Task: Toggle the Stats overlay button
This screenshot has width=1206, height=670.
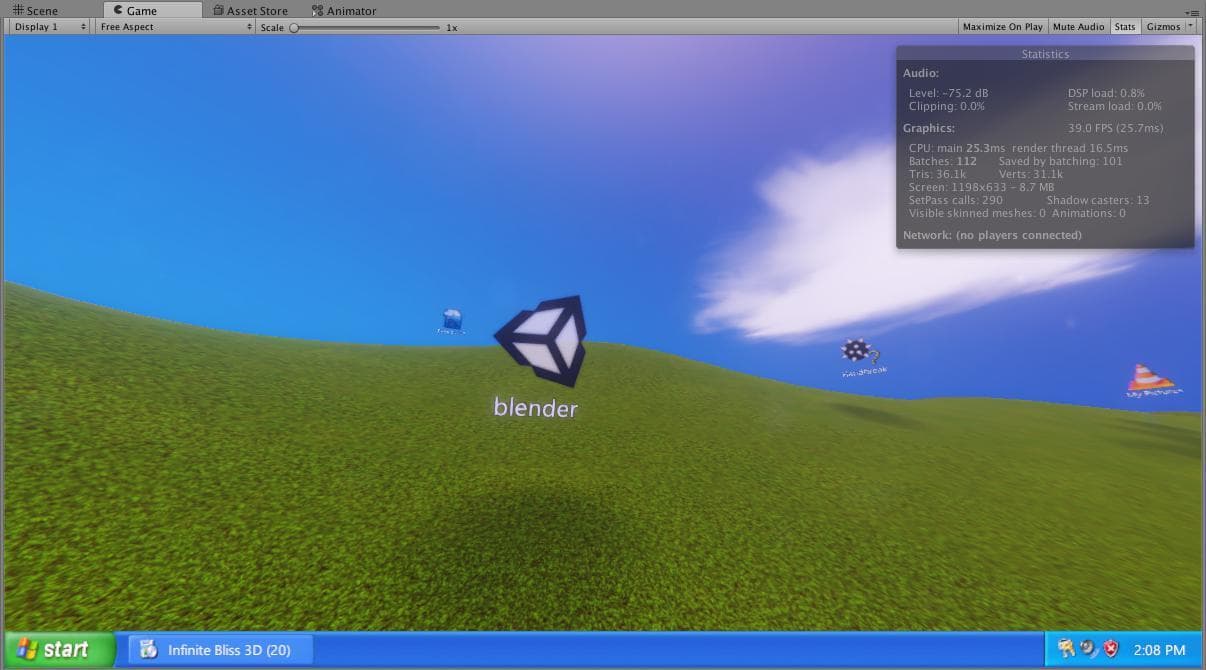Action: (x=1125, y=27)
